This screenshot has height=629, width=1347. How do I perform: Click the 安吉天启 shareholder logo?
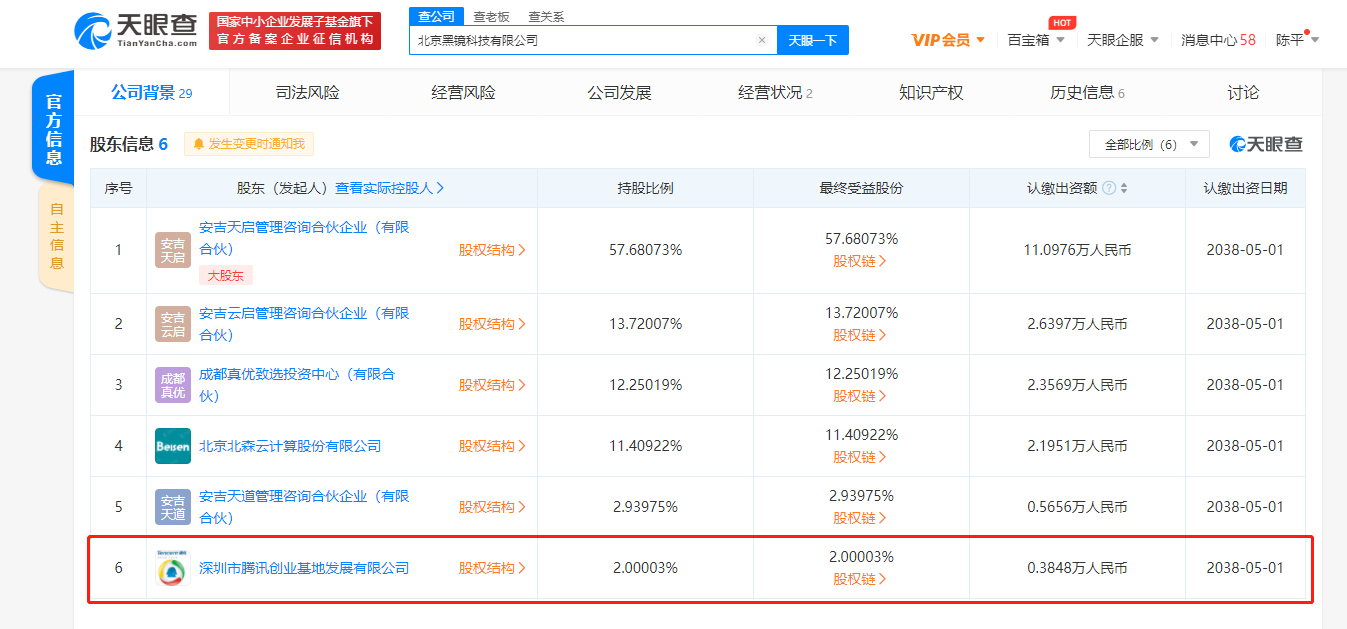[x=173, y=250]
